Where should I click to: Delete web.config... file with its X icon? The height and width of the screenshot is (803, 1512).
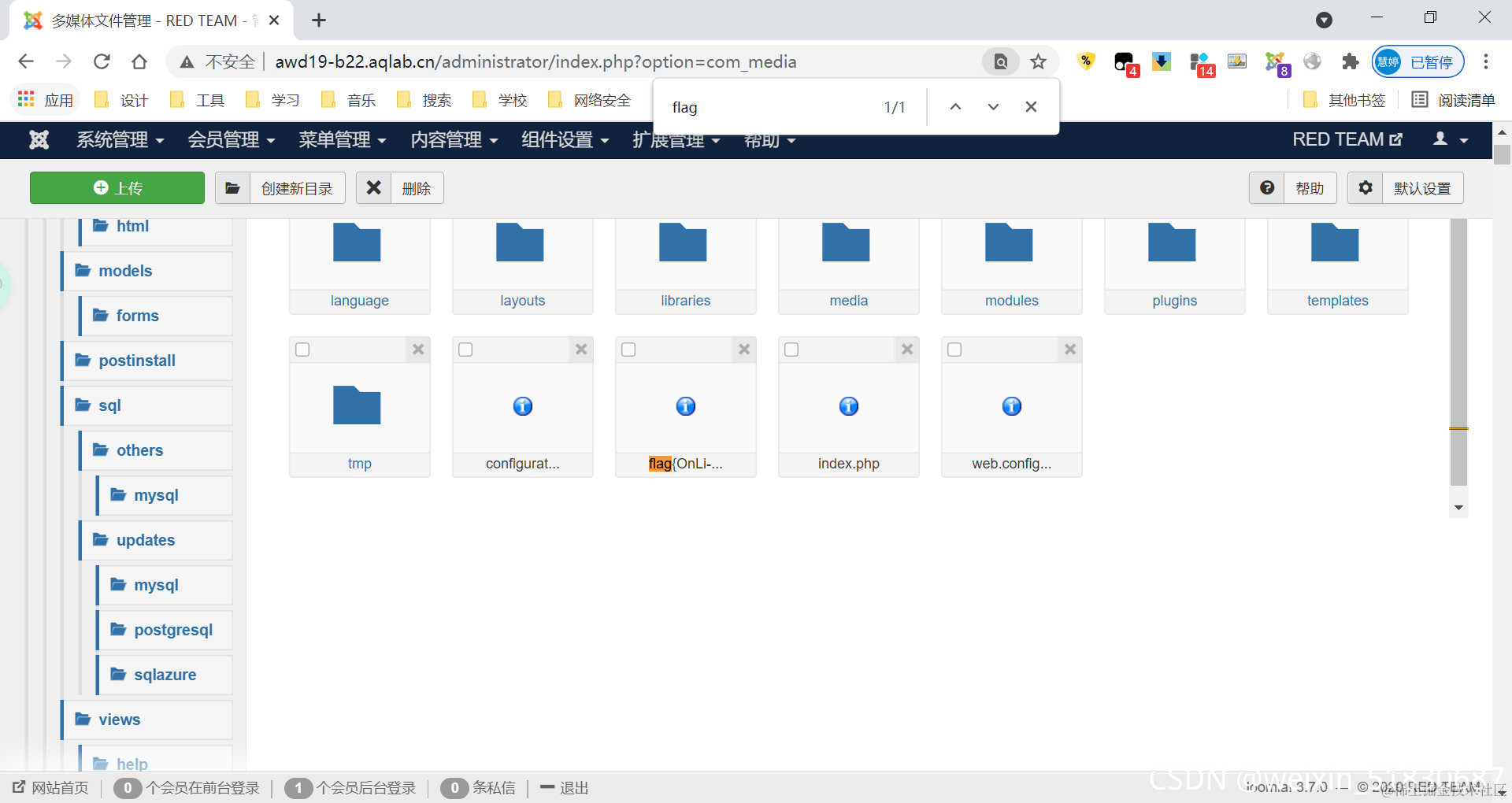pyautogui.click(x=1070, y=350)
